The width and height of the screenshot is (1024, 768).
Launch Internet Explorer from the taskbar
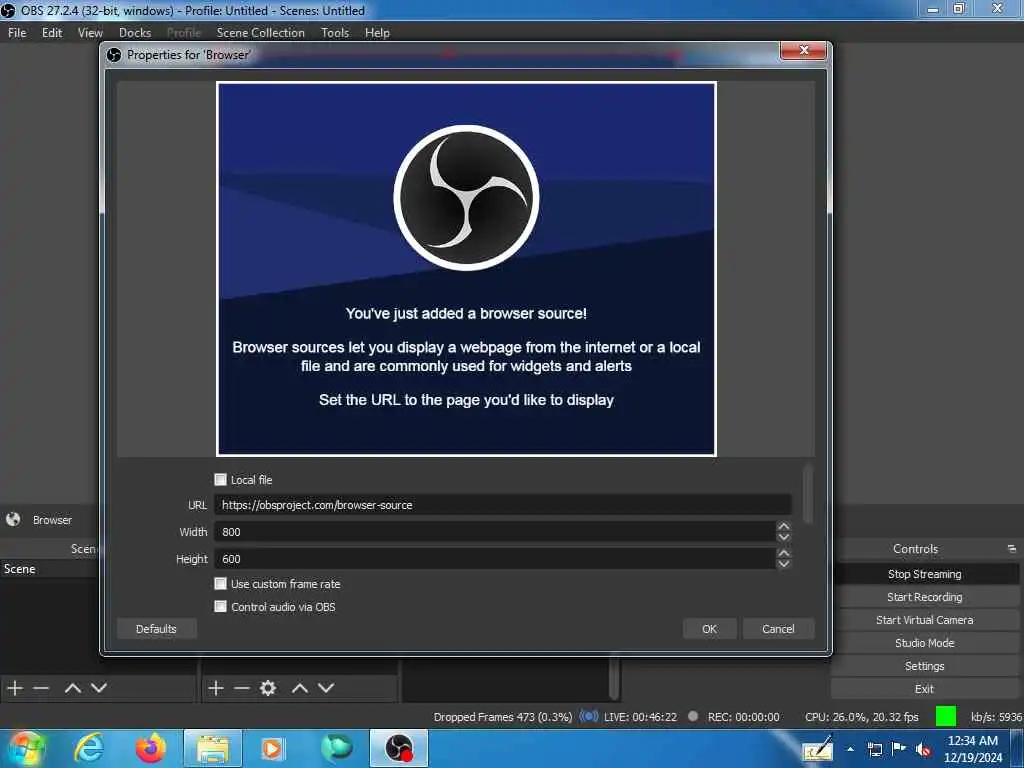tap(89, 748)
